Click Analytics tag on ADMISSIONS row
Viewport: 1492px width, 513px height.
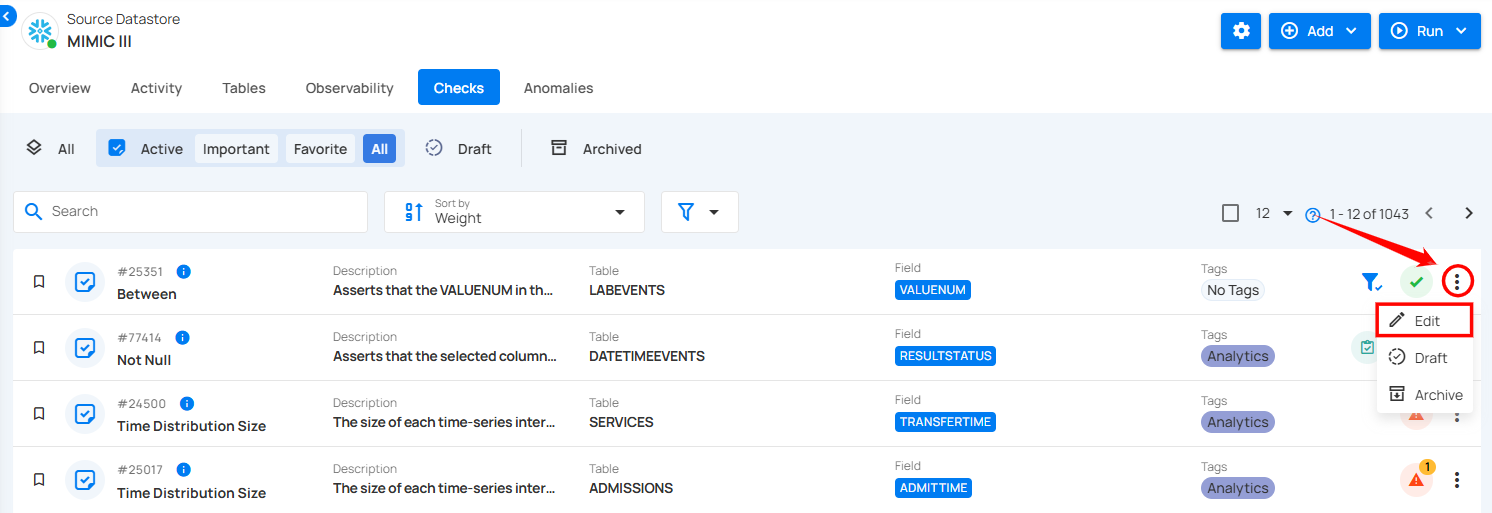point(1238,488)
